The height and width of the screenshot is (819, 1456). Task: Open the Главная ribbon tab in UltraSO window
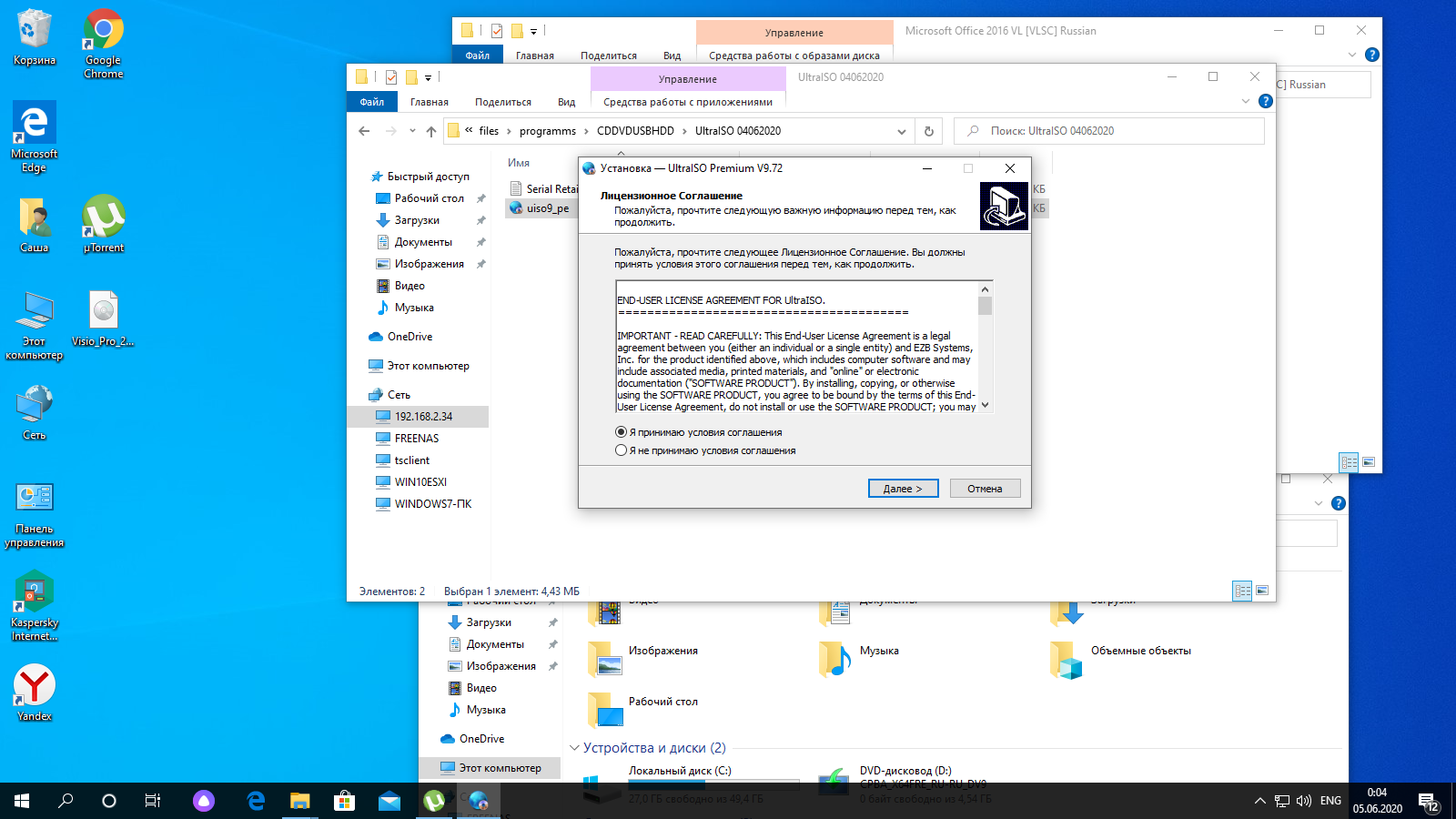(x=430, y=102)
